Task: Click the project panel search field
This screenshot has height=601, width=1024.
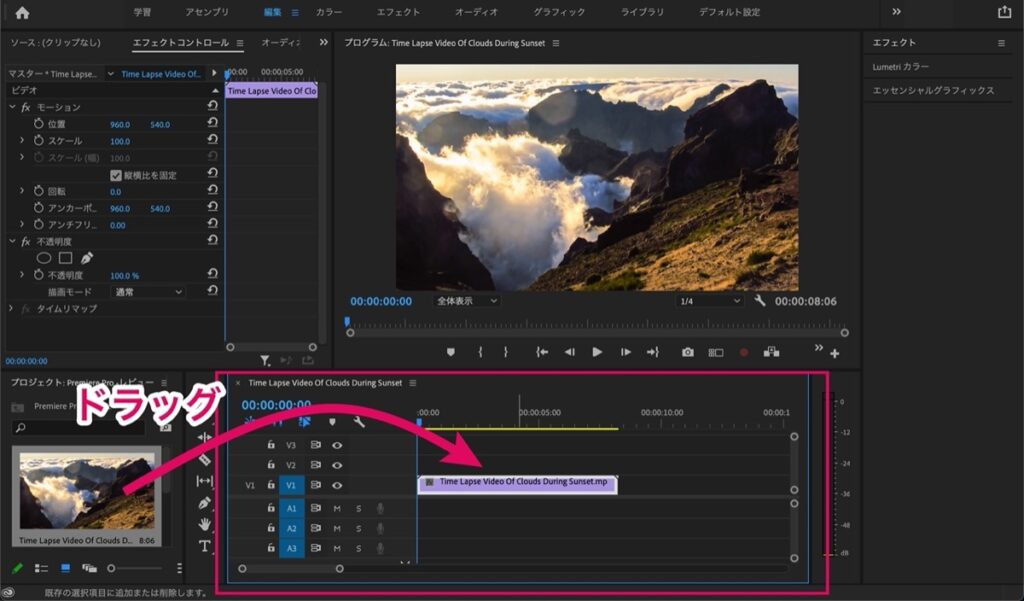Action: [78, 427]
